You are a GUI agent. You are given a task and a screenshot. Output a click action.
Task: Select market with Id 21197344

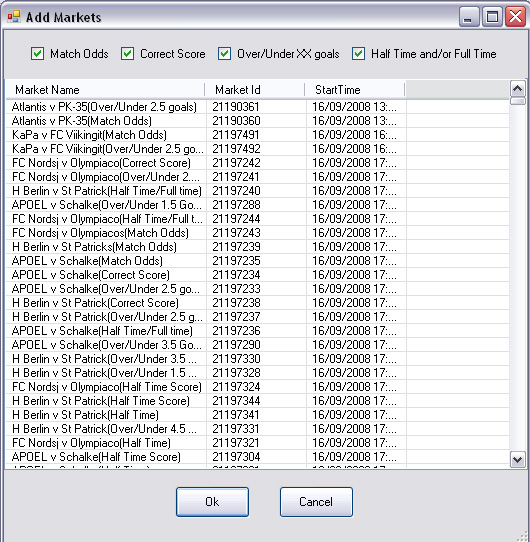[258, 401]
